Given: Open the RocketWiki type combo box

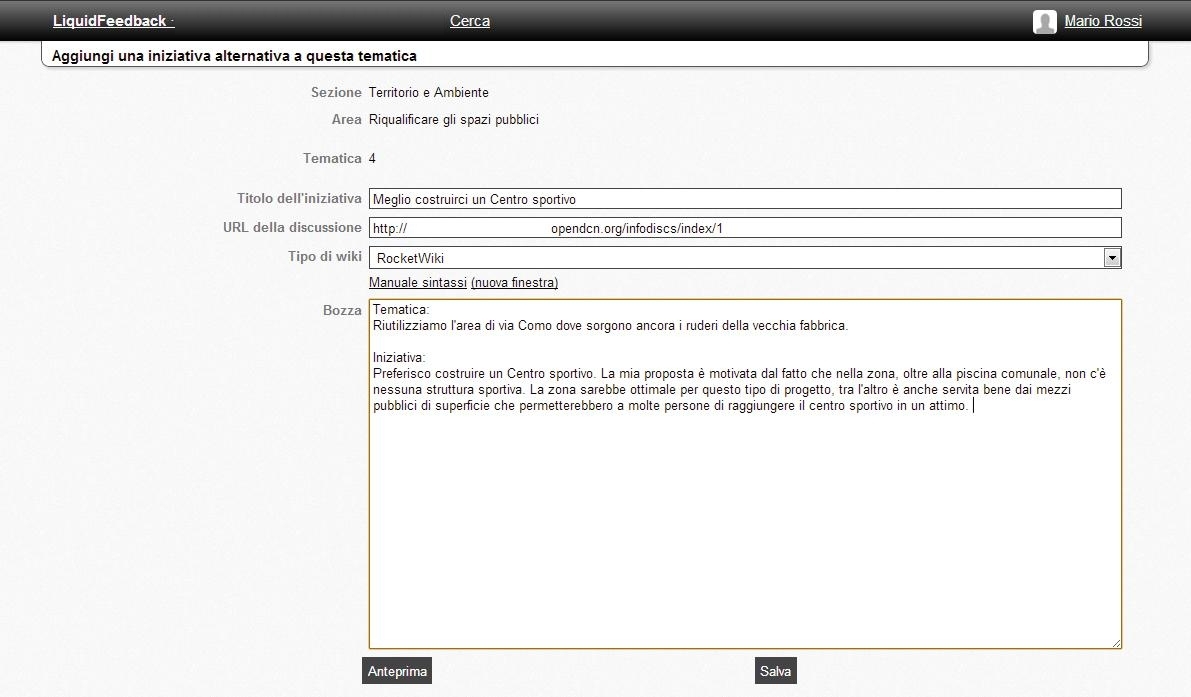Looking at the screenshot, I should [x=736, y=258].
